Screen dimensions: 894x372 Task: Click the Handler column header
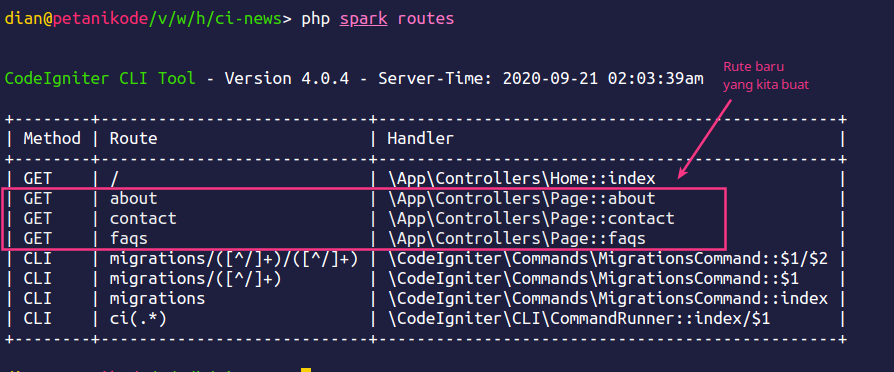[421, 138]
